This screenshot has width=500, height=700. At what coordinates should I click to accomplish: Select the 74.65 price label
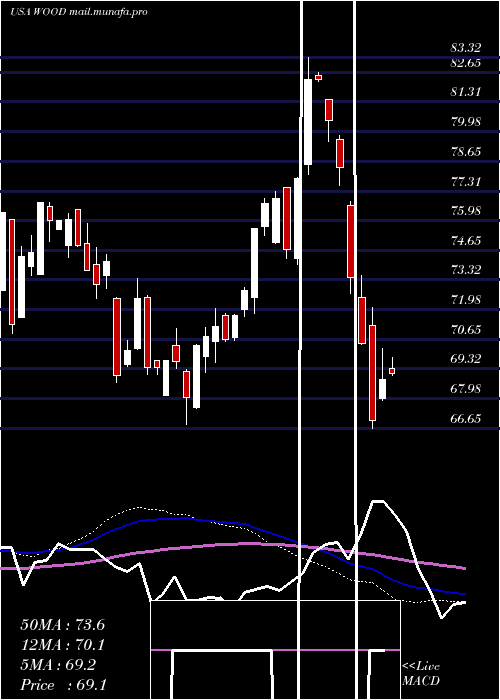click(x=466, y=241)
